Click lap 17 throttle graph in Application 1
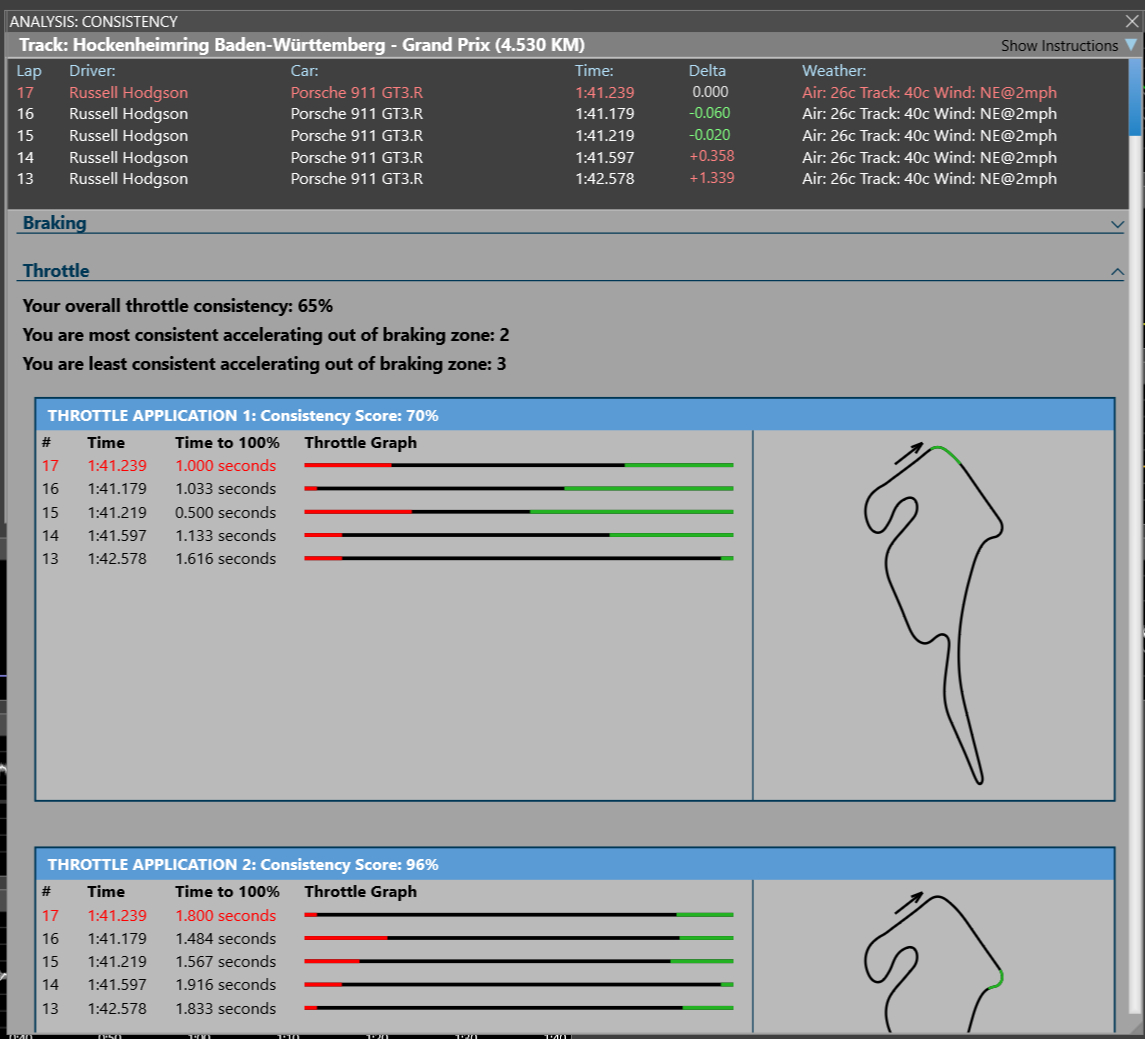 pos(518,465)
